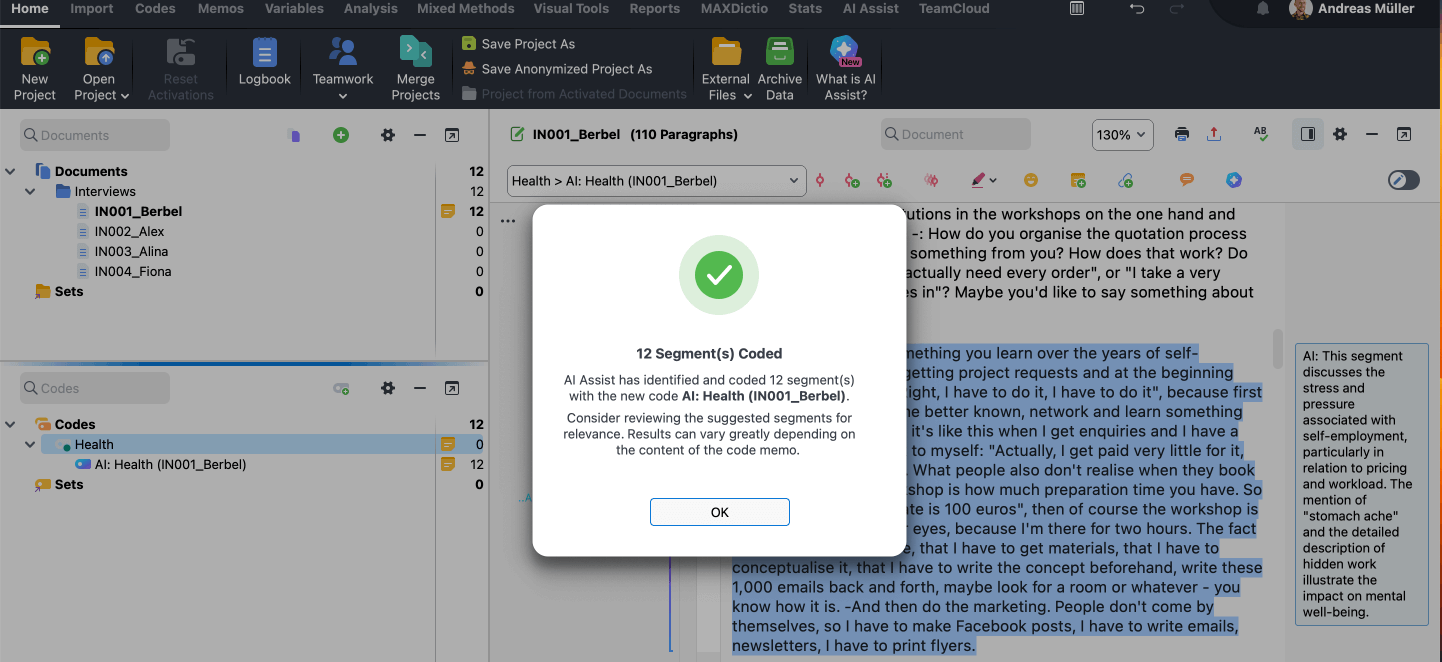Choose Save Project As
Screen dimensions: 1442x662
(518, 44)
